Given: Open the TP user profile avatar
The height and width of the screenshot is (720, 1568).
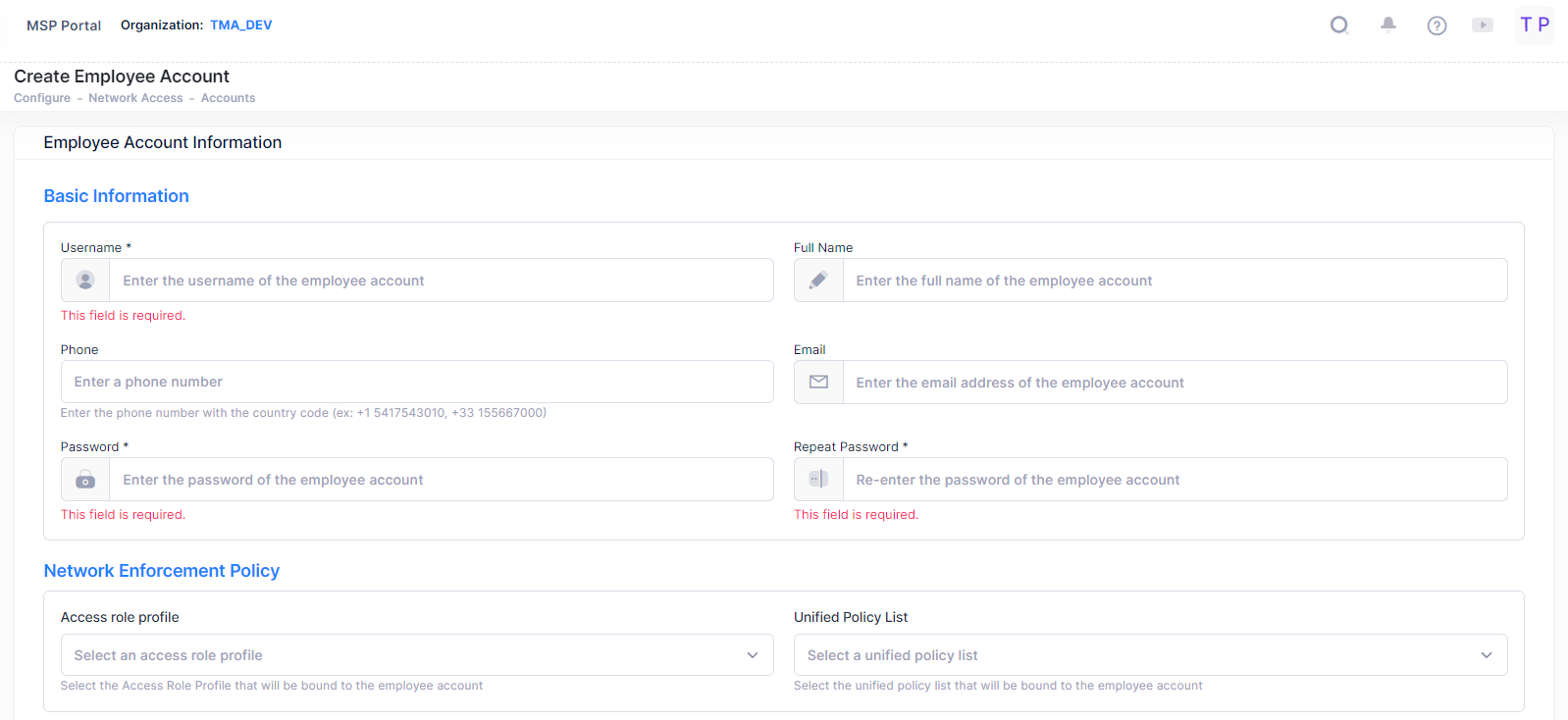Looking at the screenshot, I should tap(1534, 26).
